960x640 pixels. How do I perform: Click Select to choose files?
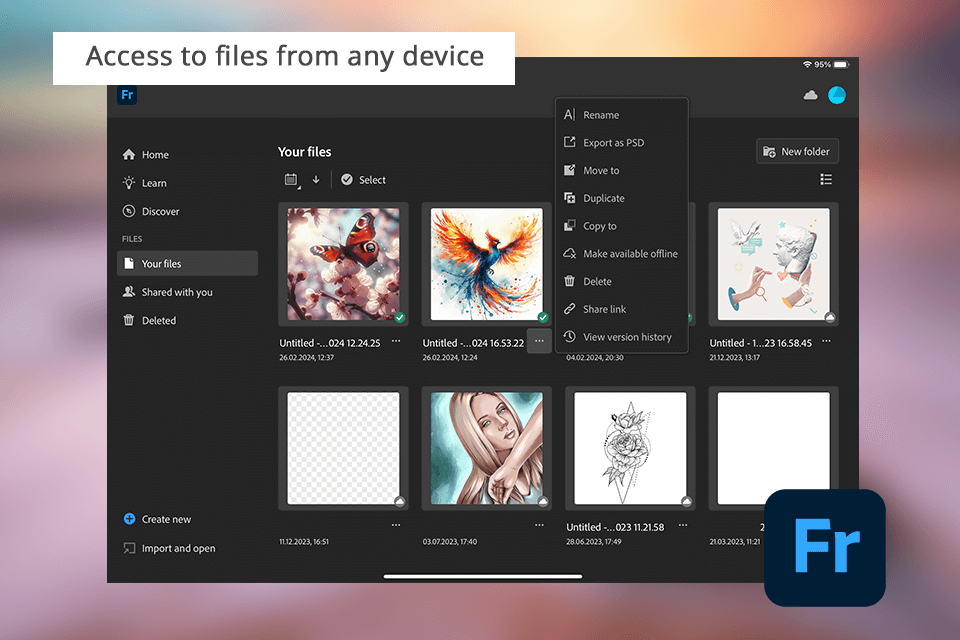(364, 179)
